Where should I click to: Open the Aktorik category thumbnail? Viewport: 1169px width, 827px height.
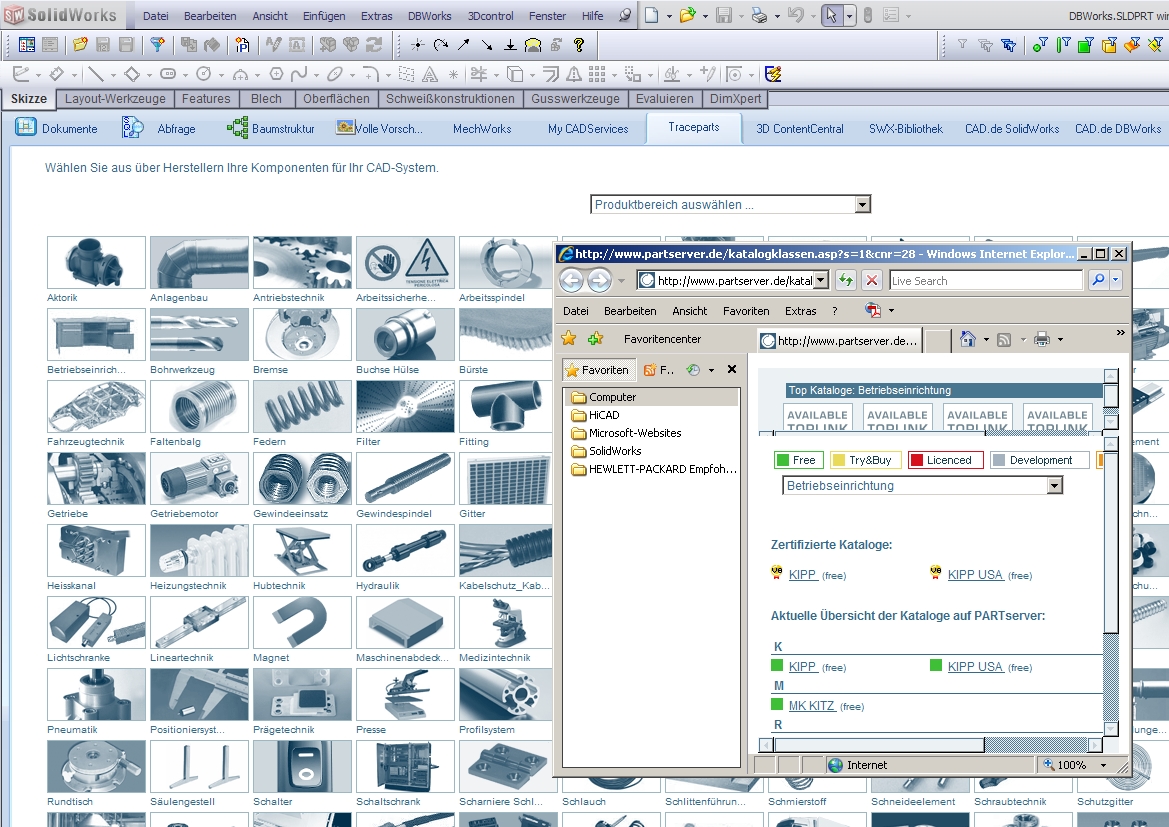(96, 262)
